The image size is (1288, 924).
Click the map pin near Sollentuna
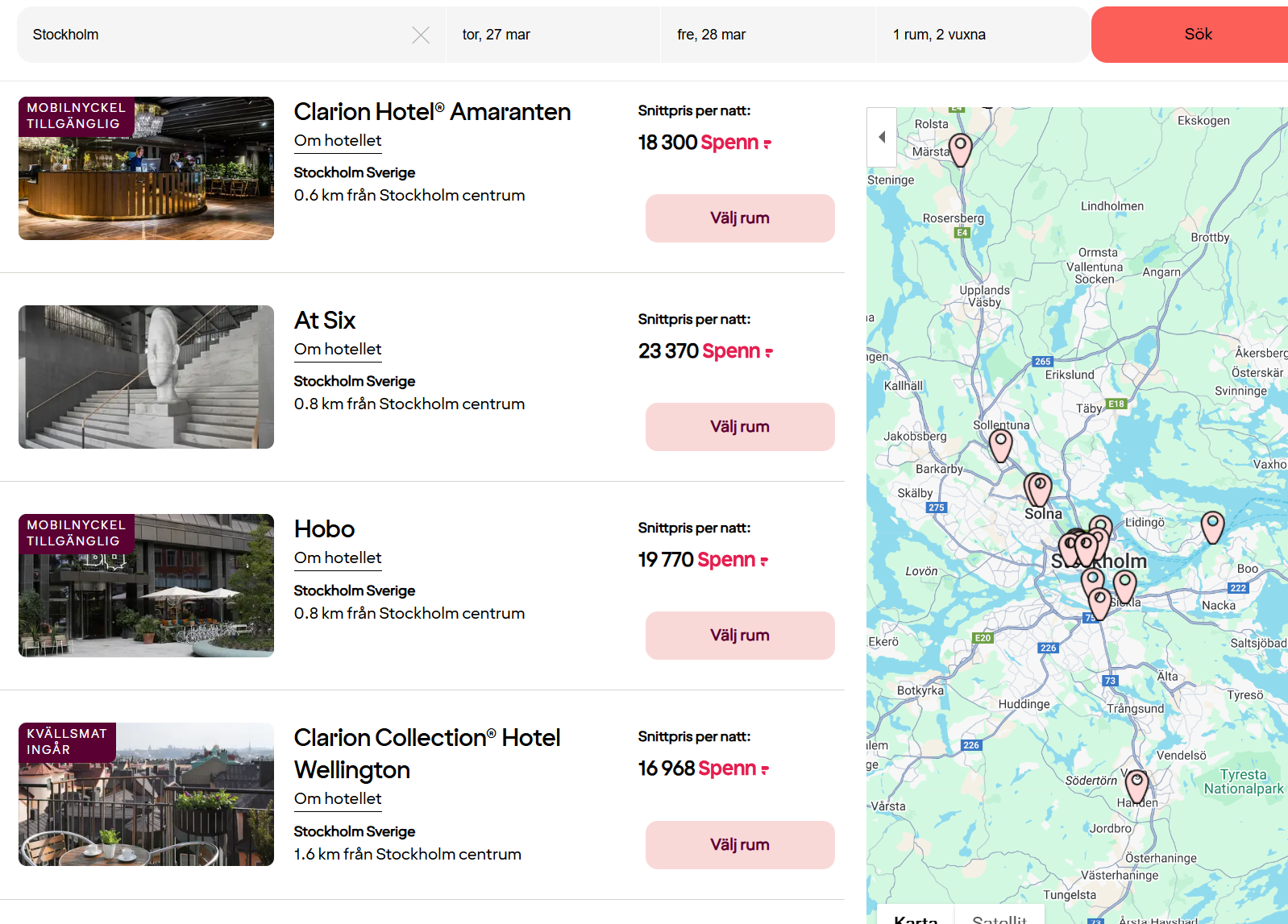[1000, 443]
